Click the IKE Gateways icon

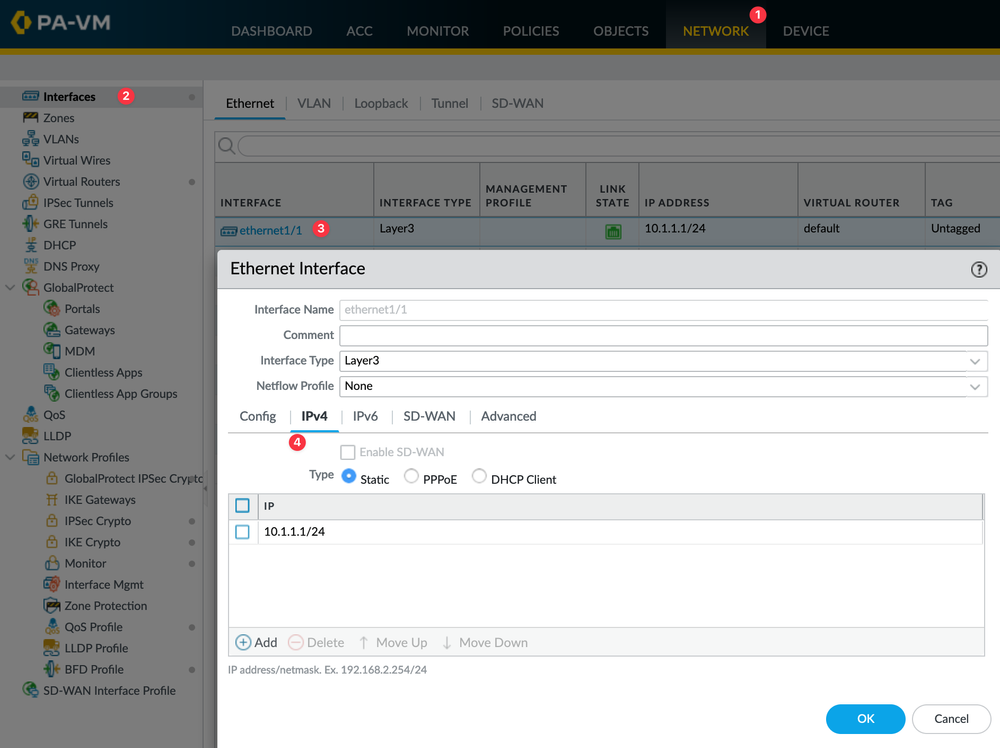[x=52, y=500]
